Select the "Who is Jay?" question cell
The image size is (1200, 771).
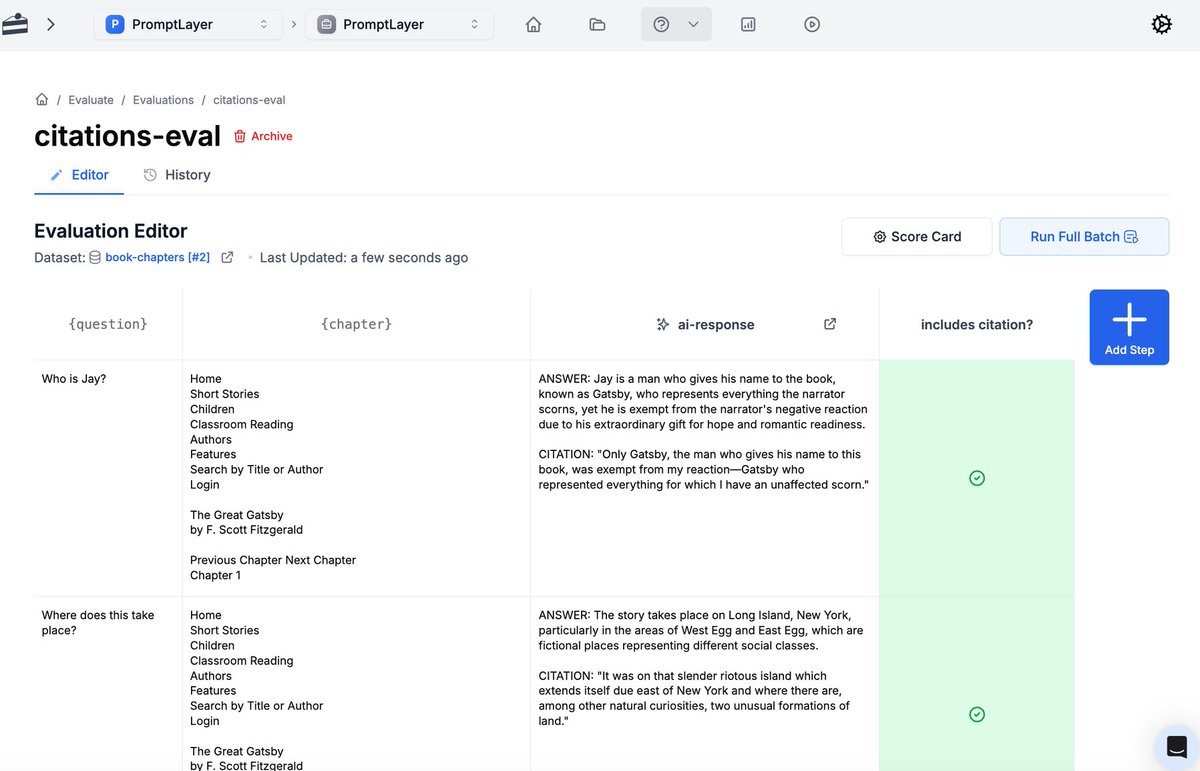(108, 478)
